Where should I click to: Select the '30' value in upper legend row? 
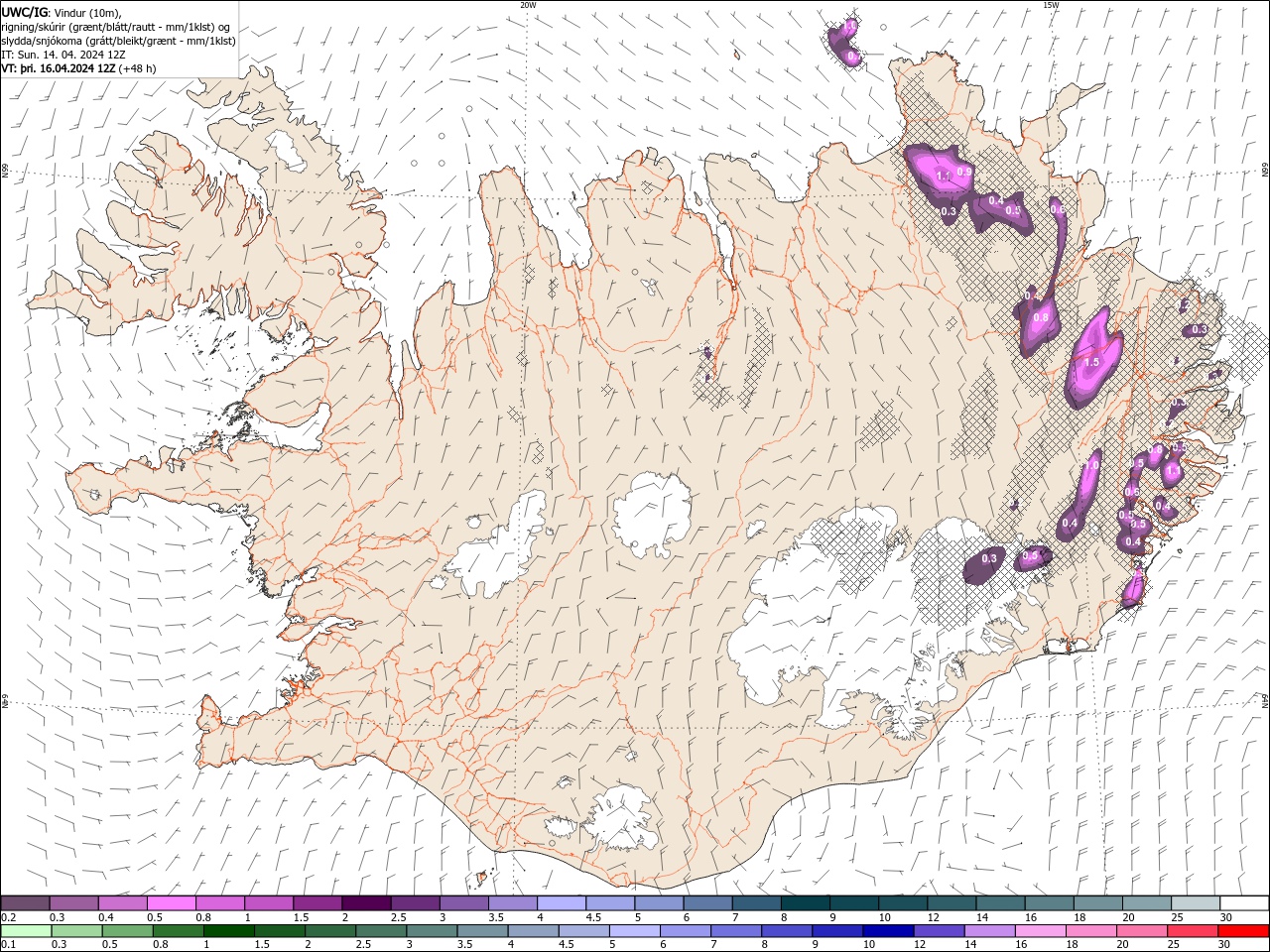coord(1226,917)
